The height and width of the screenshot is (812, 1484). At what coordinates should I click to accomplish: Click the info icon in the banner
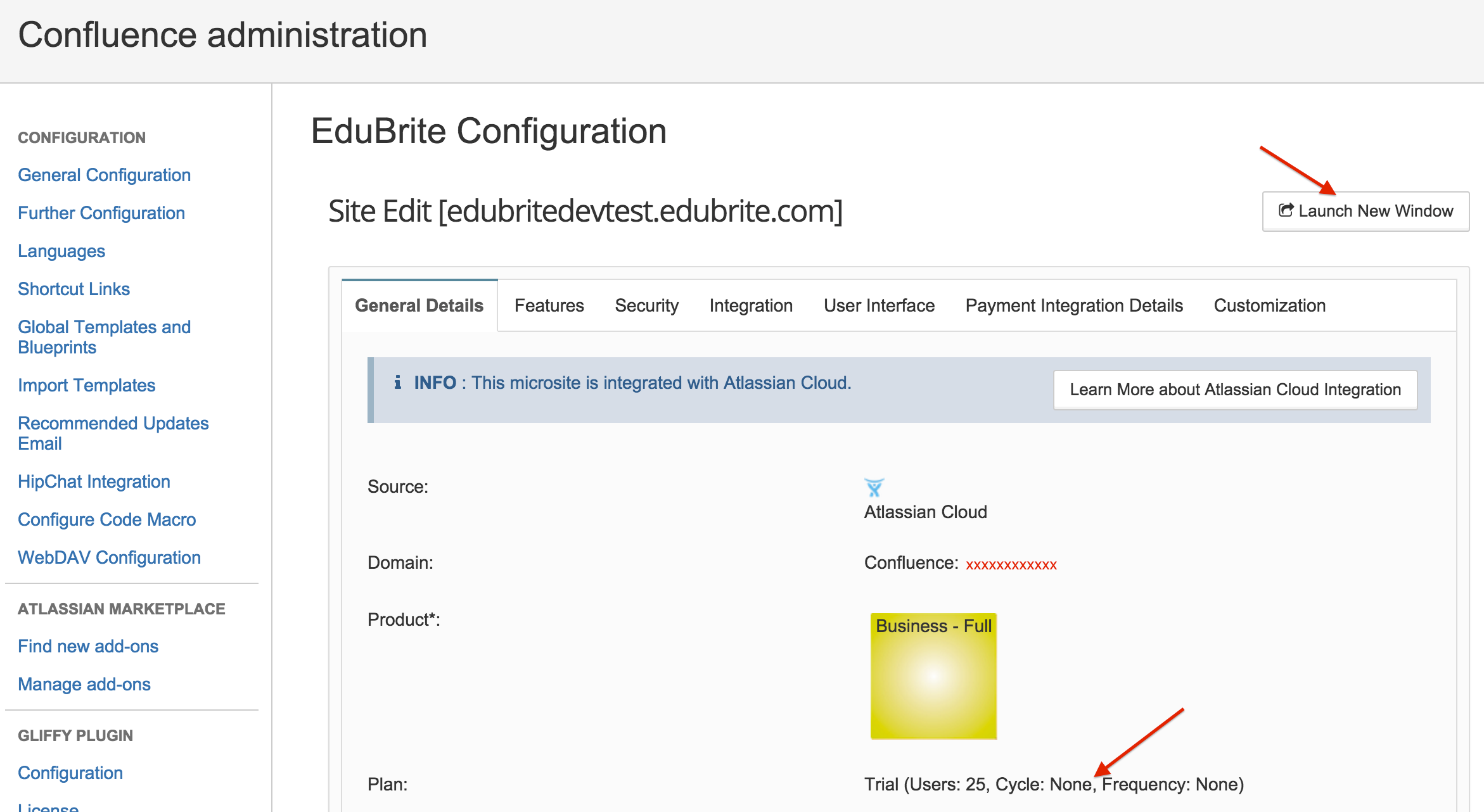tap(397, 383)
